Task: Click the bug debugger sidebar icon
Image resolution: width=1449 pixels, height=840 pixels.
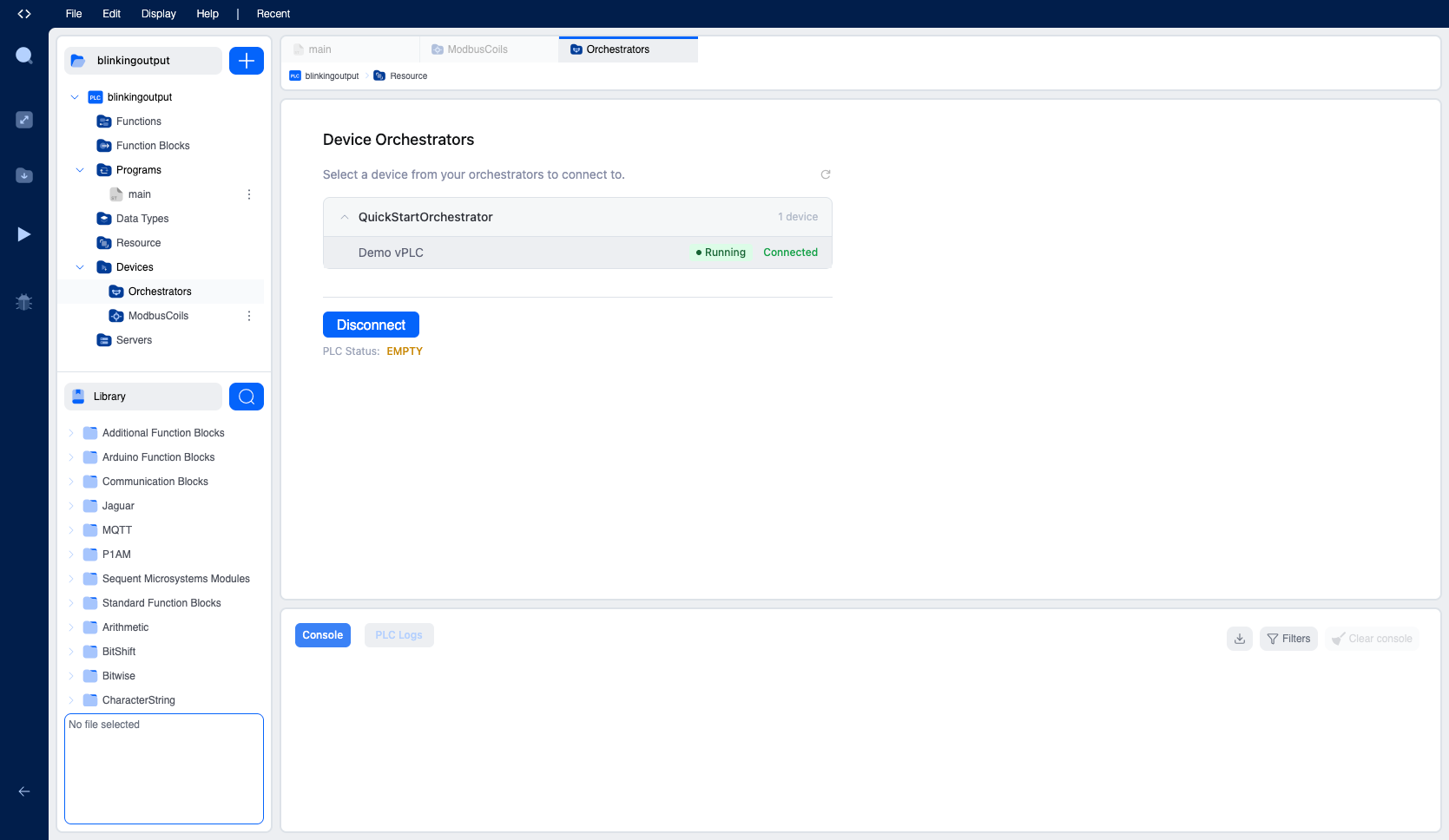Action: [x=24, y=302]
